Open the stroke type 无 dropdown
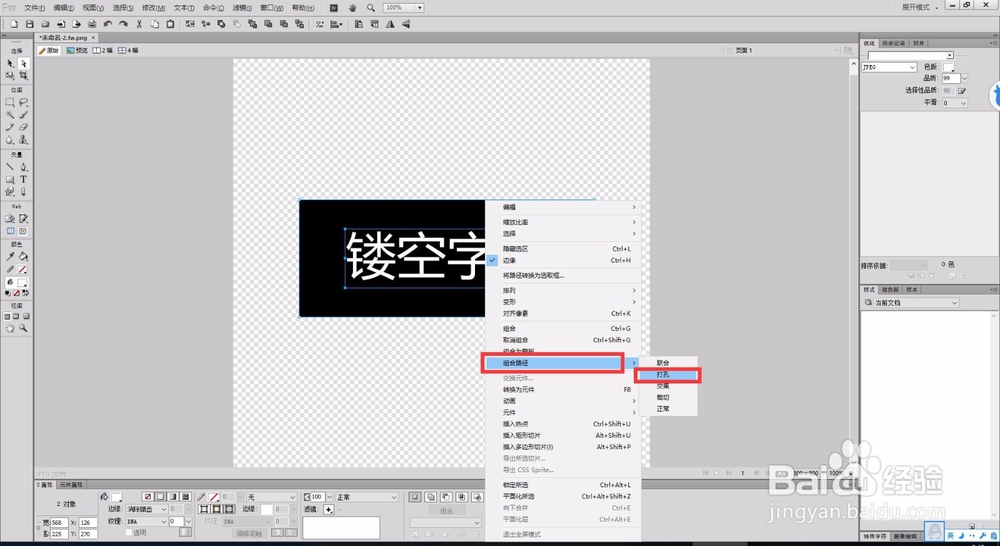The height and width of the screenshot is (546, 1000). coord(272,497)
